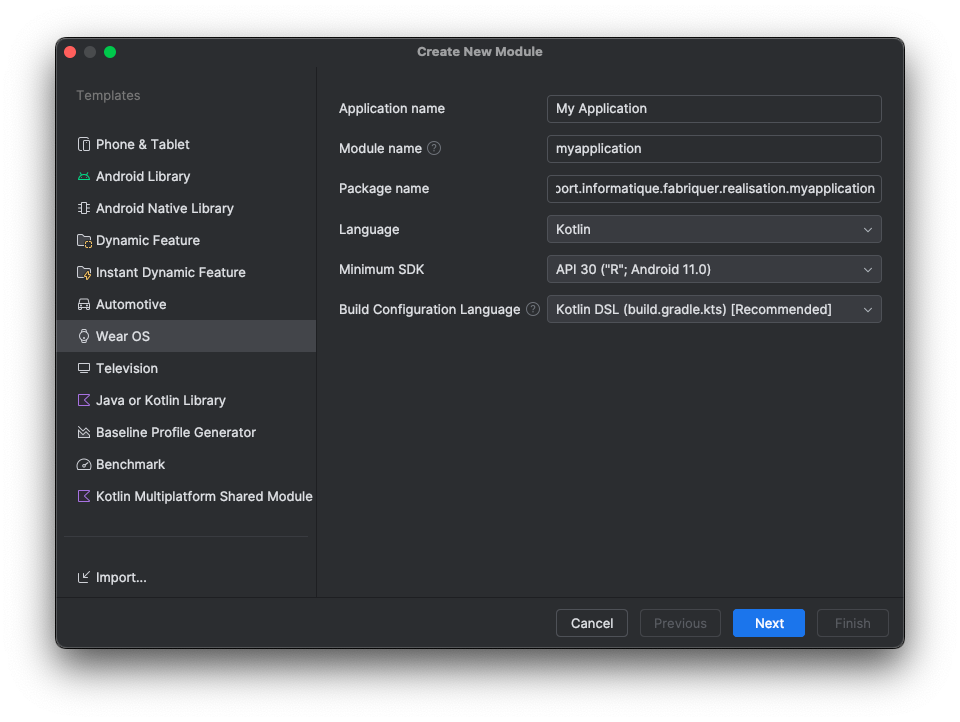Select the Benchmark template icon
This screenshot has height=722, width=960.
(x=83, y=464)
